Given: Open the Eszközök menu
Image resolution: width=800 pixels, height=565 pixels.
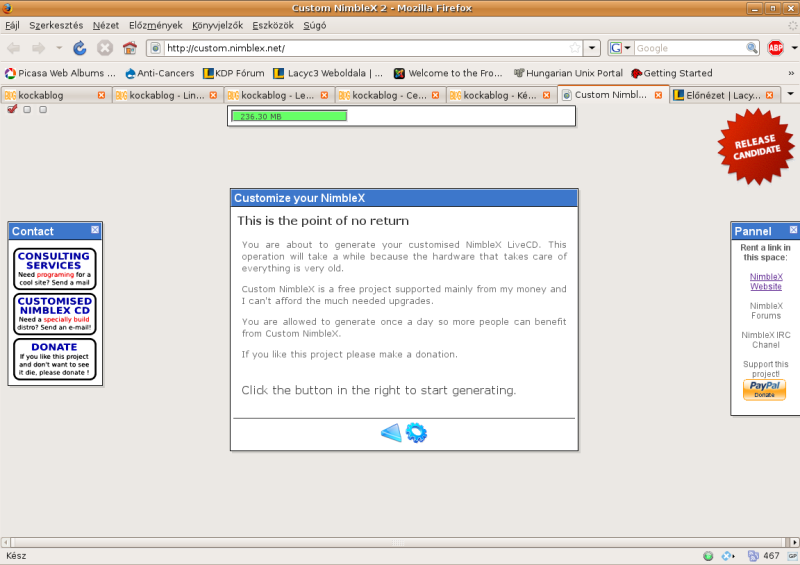Looking at the screenshot, I should (x=273, y=26).
